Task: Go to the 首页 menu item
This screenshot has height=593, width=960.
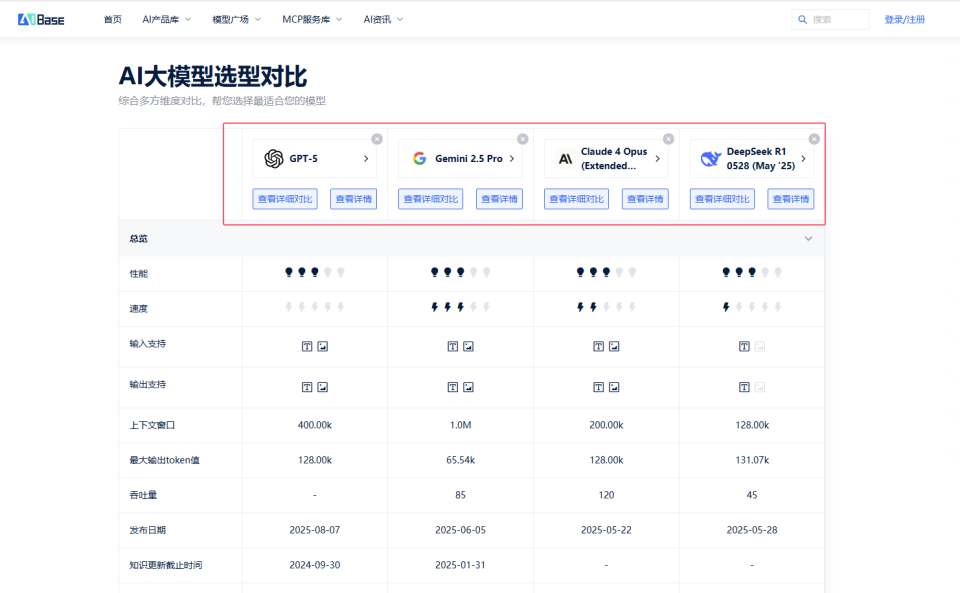Action: coord(110,18)
